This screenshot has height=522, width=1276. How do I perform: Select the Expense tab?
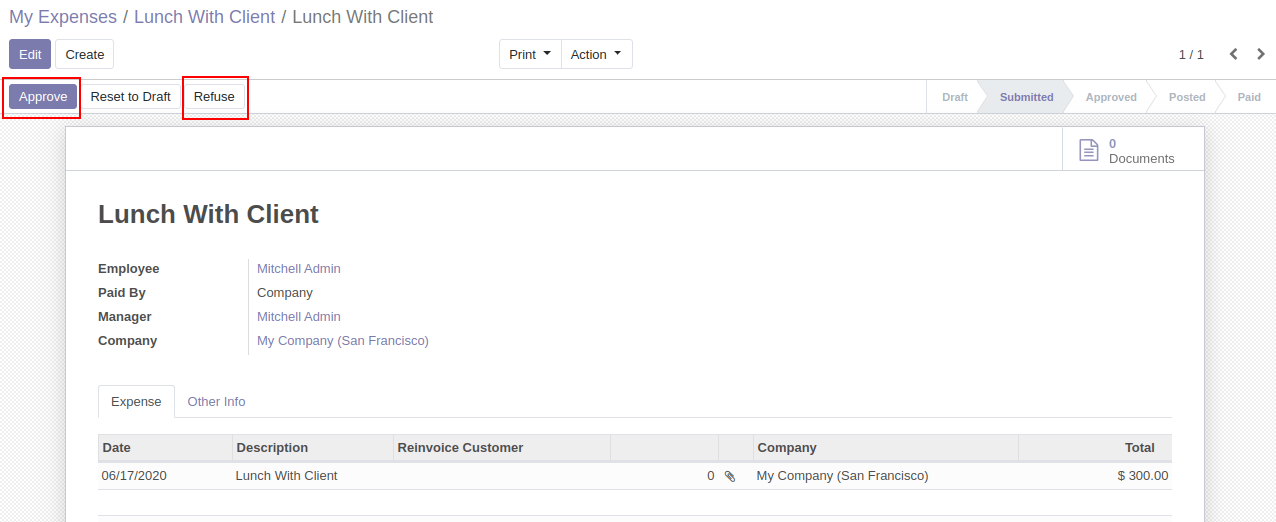click(136, 401)
